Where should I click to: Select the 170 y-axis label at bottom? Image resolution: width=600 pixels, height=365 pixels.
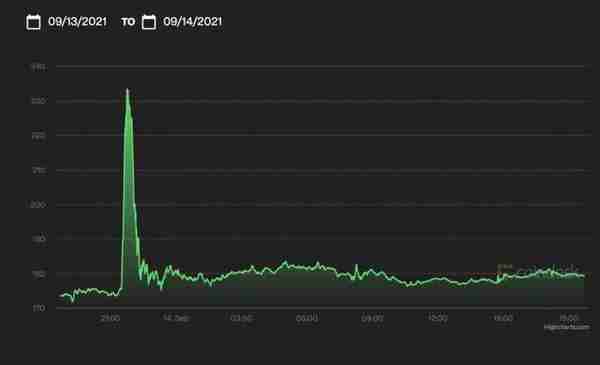tap(39, 308)
